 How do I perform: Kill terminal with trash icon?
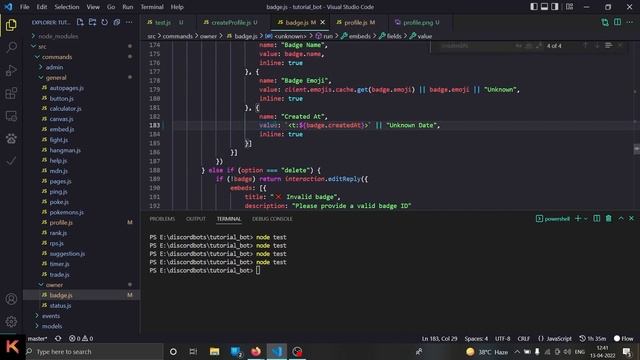[x=609, y=219]
